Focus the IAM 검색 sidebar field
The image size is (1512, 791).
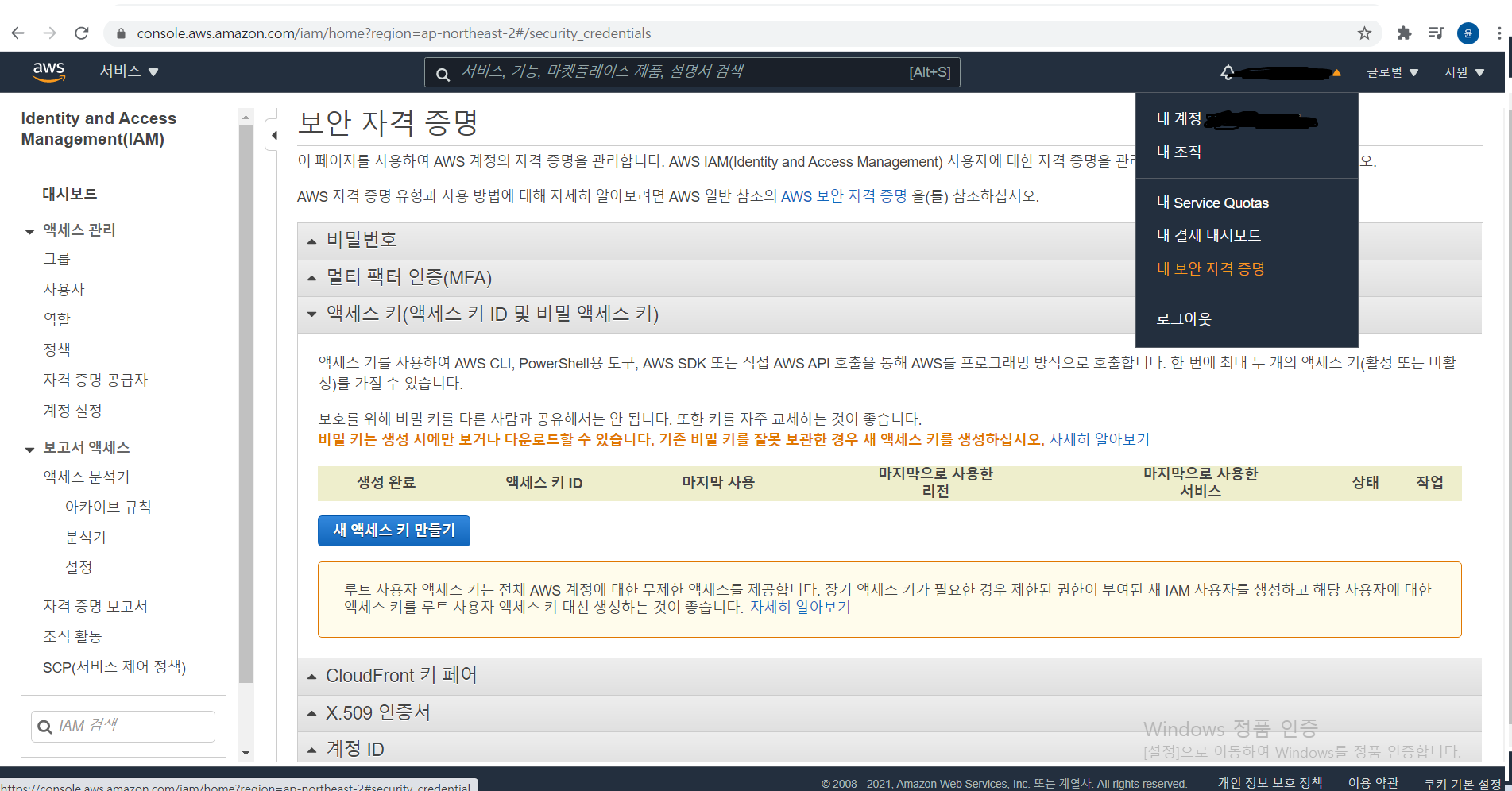click(123, 726)
